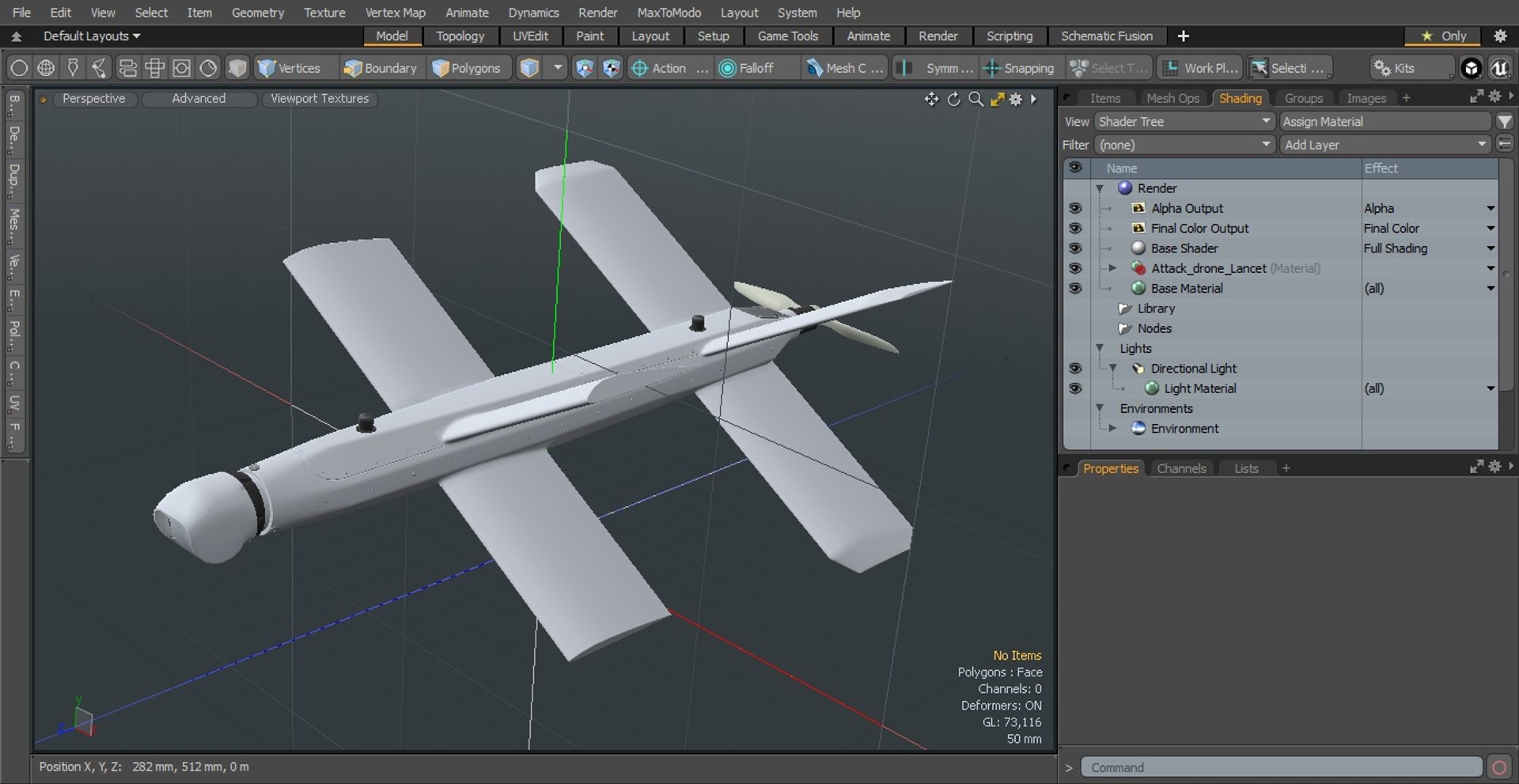Maximize viewport with the yellow expand icon
Screen dimensions: 1519x784
click(x=997, y=99)
